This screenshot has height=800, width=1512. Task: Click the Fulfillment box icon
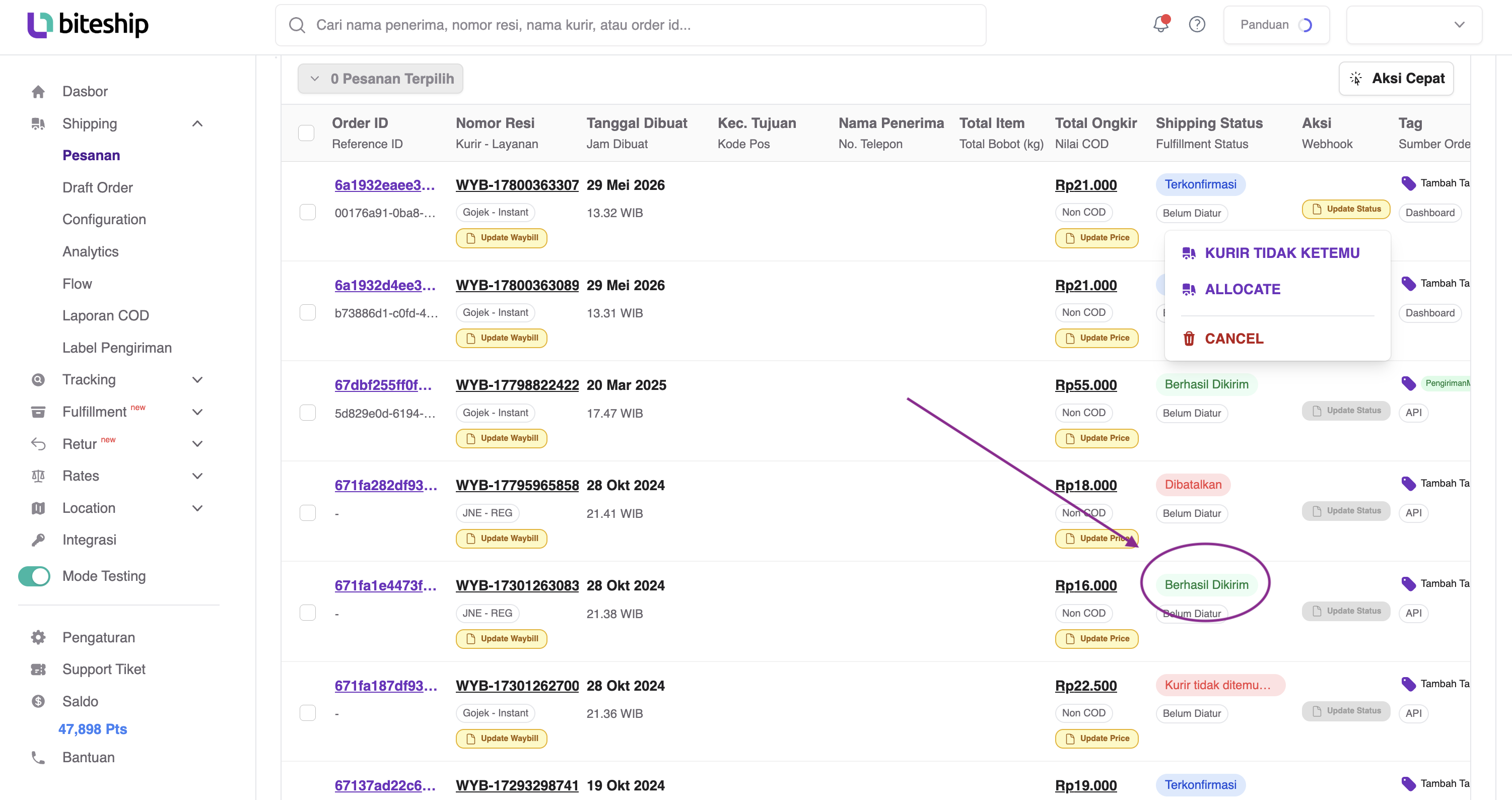pyautogui.click(x=38, y=412)
